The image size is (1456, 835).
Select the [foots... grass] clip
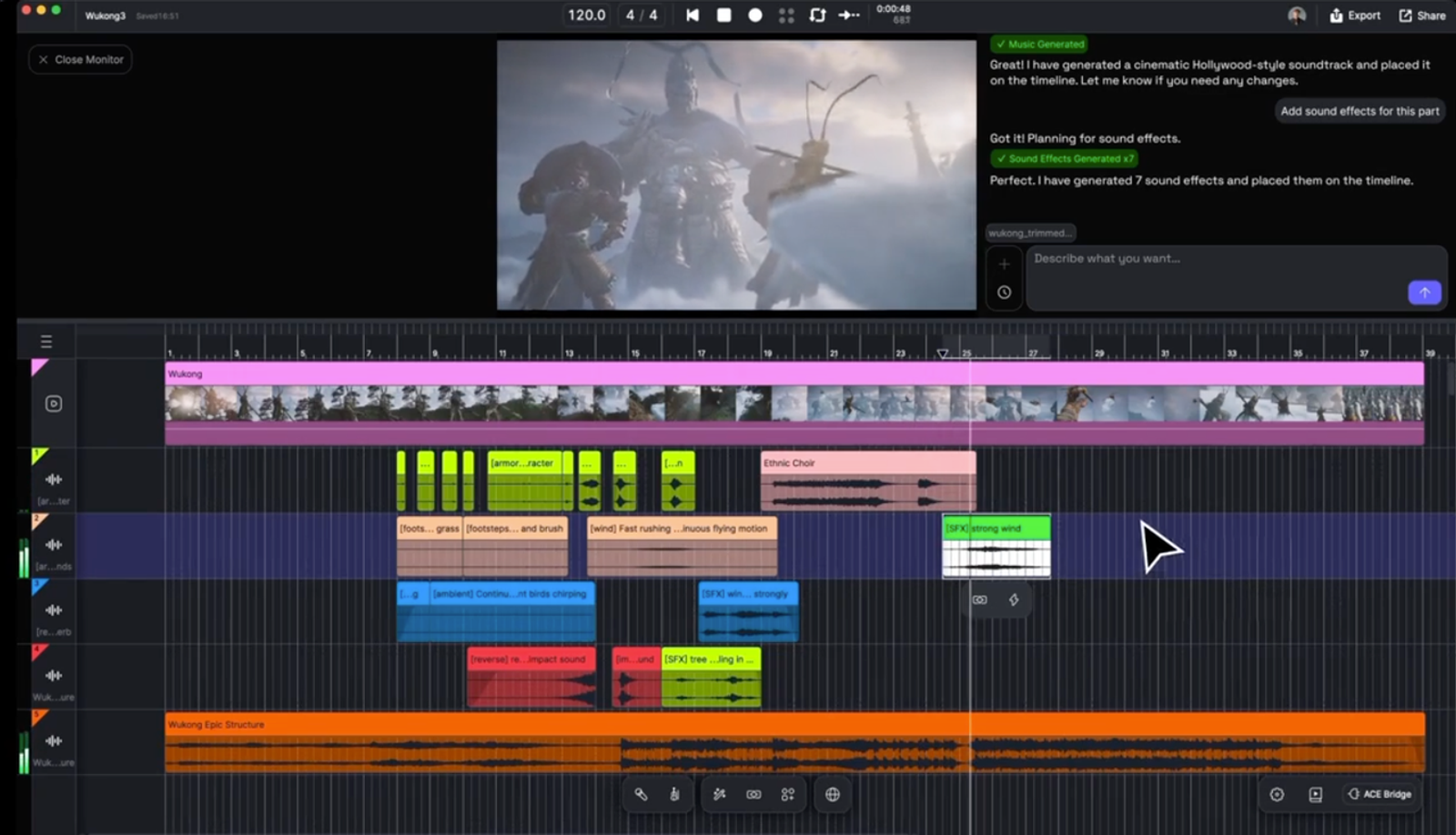point(430,547)
